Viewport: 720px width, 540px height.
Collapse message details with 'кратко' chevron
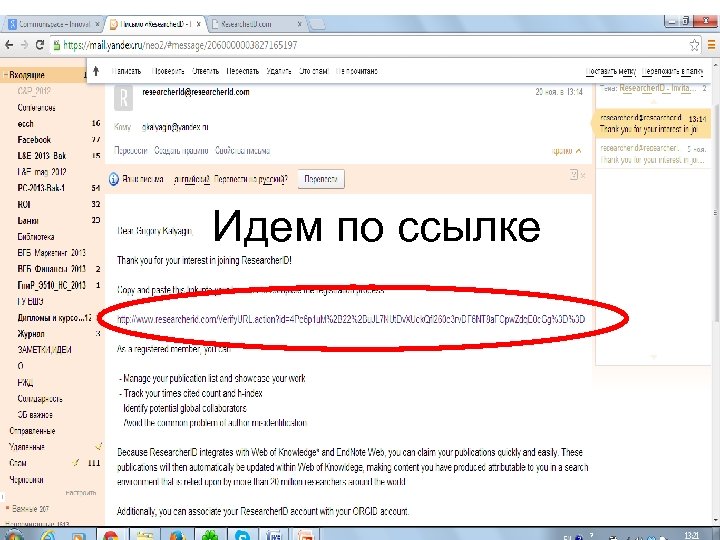click(567, 151)
